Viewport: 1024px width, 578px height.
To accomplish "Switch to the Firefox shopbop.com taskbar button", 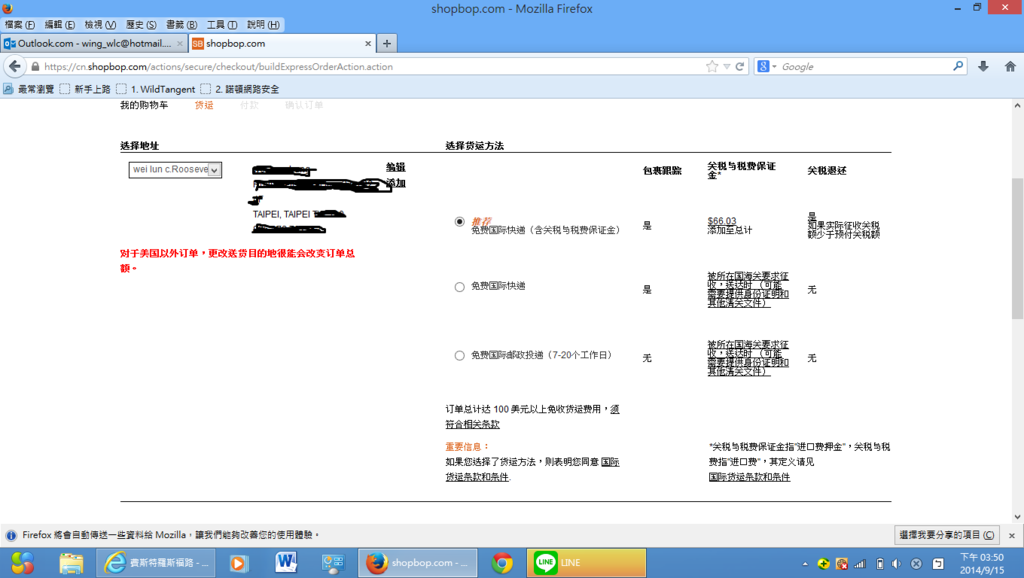I will [417, 563].
